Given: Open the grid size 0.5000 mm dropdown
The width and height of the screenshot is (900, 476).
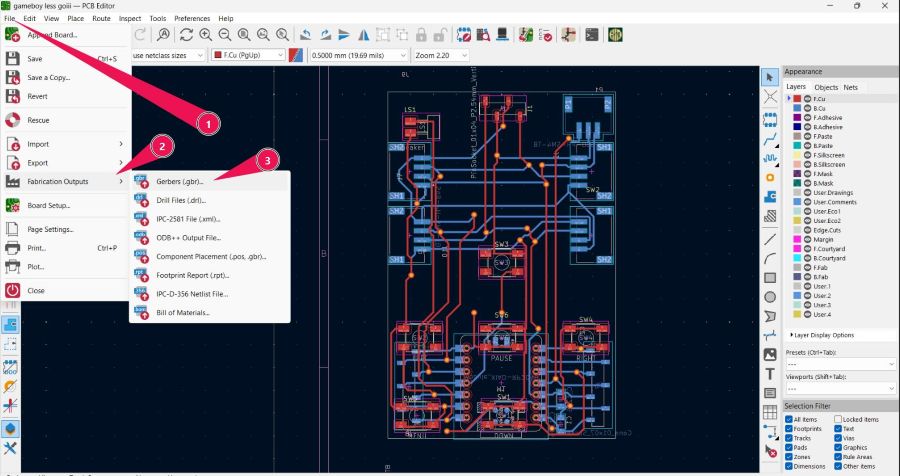Looking at the screenshot, I should [359, 55].
